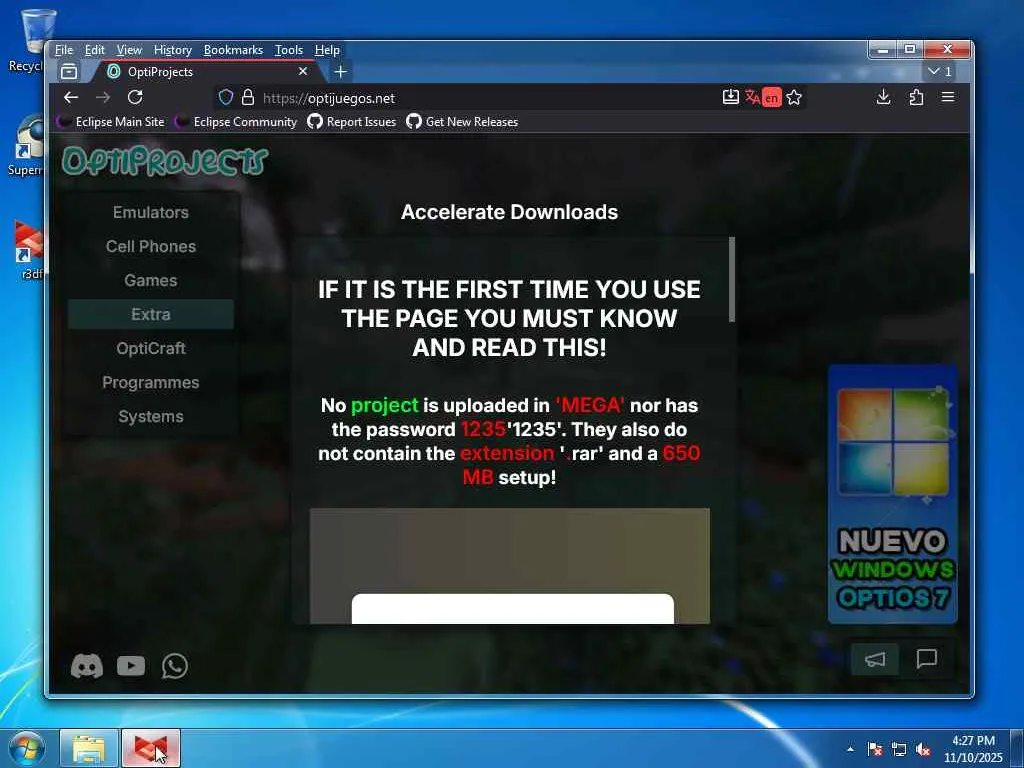
Task: Select the Extra sidebar item
Action: pos(151,314)
